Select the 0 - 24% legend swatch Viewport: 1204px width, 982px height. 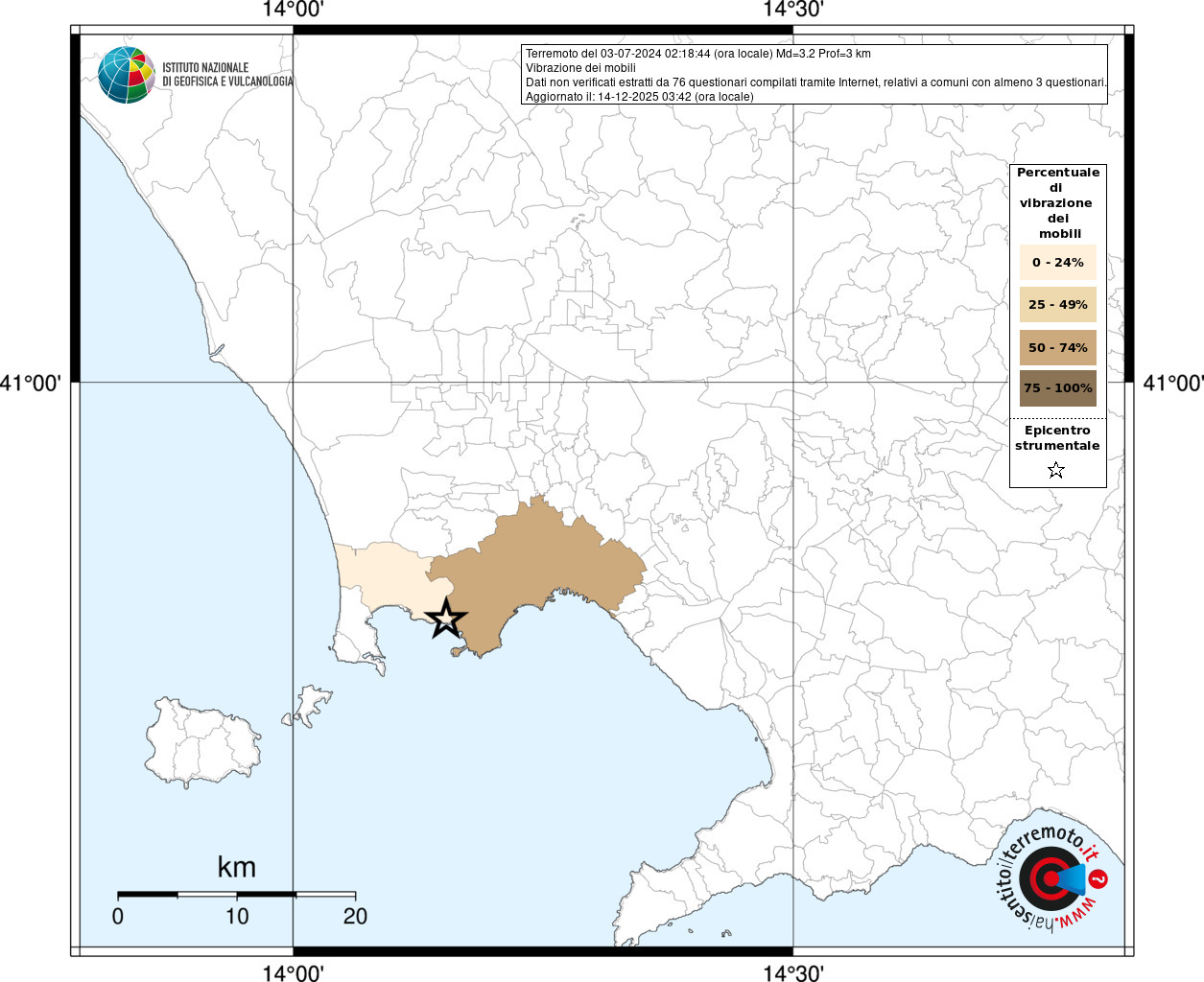[1058, 262]
